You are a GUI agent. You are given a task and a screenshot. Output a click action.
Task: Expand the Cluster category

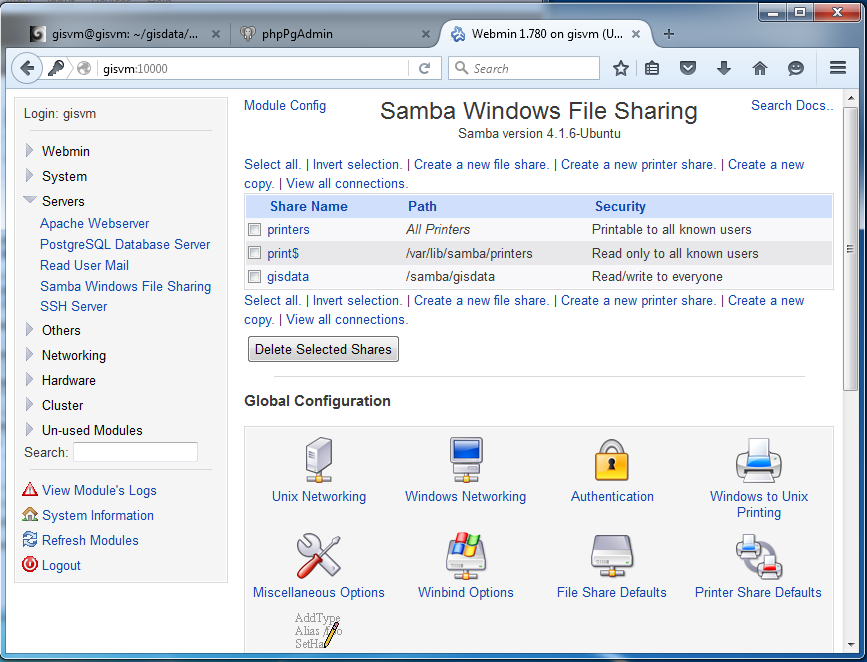(x=29, y=404)
